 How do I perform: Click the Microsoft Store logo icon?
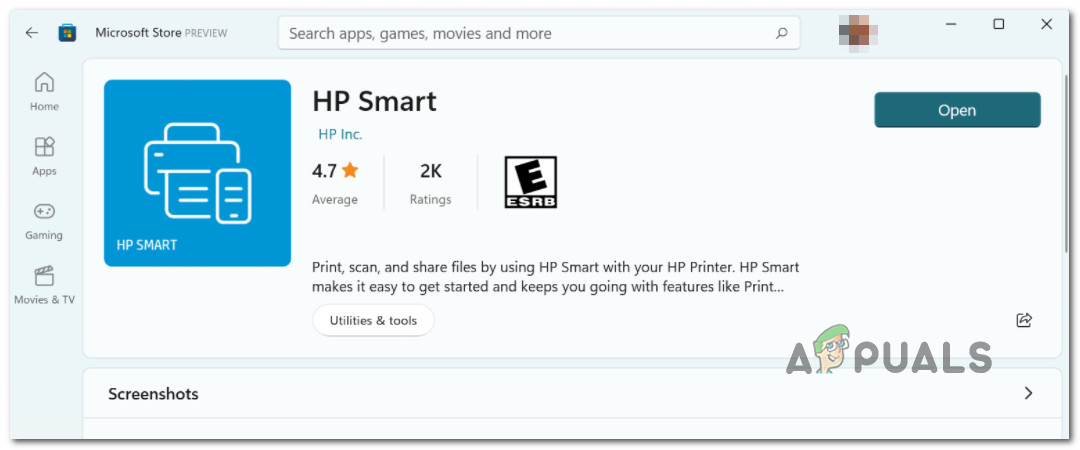(x=68, y=33)
